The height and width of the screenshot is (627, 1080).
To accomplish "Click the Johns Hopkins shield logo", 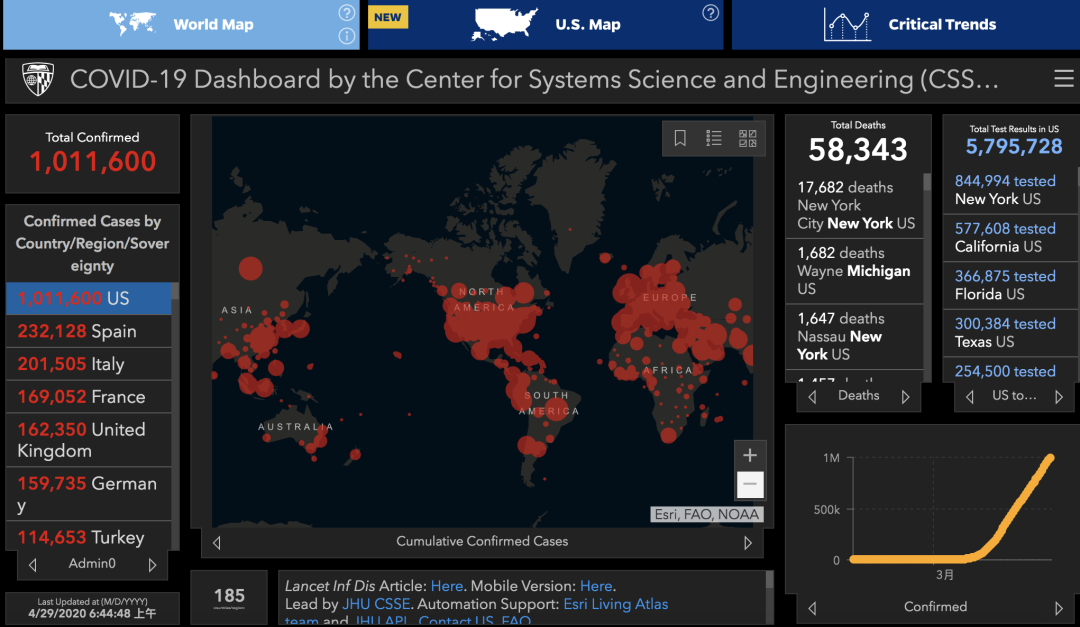I will coord(38,79).
